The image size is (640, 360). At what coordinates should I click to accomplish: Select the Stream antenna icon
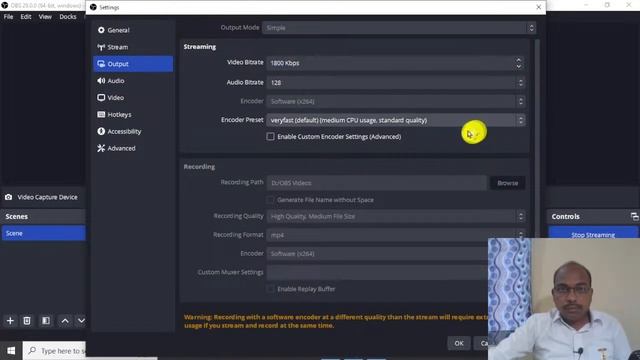(x=101, y=47)
